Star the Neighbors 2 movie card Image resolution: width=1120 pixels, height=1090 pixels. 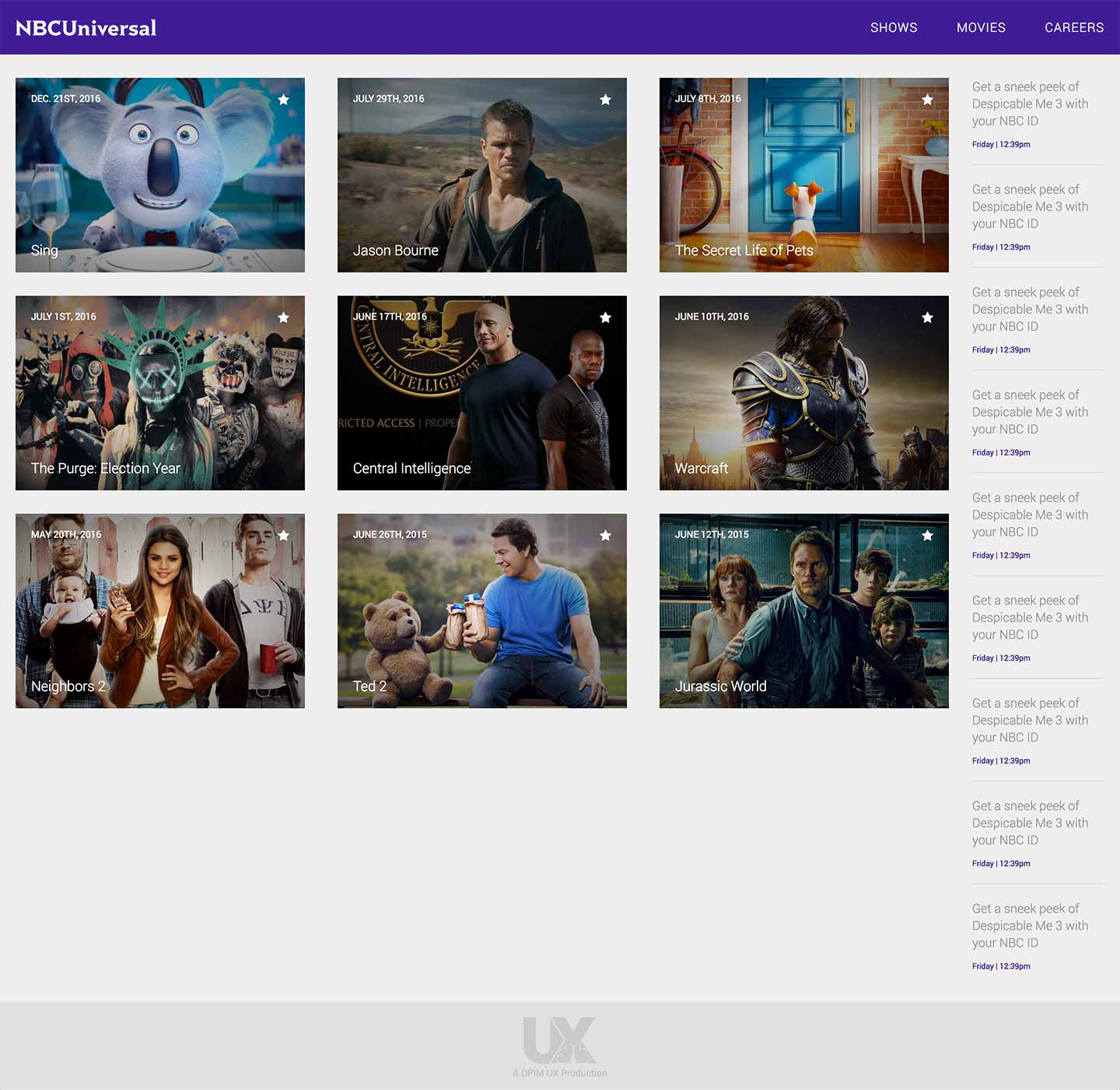pyautogui.click(x=284, y=535)
